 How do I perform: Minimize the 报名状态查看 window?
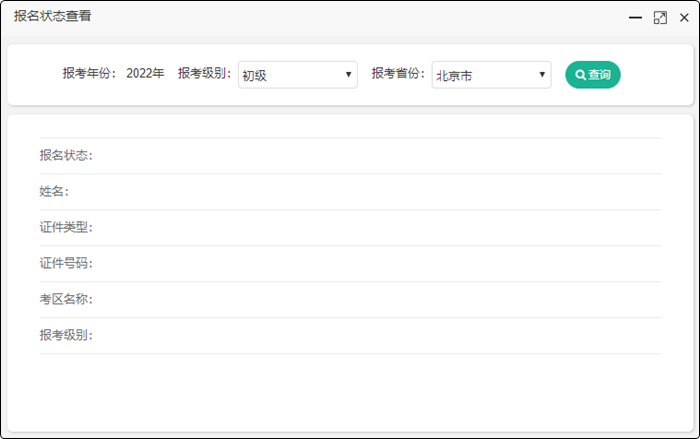coord(634,18)
